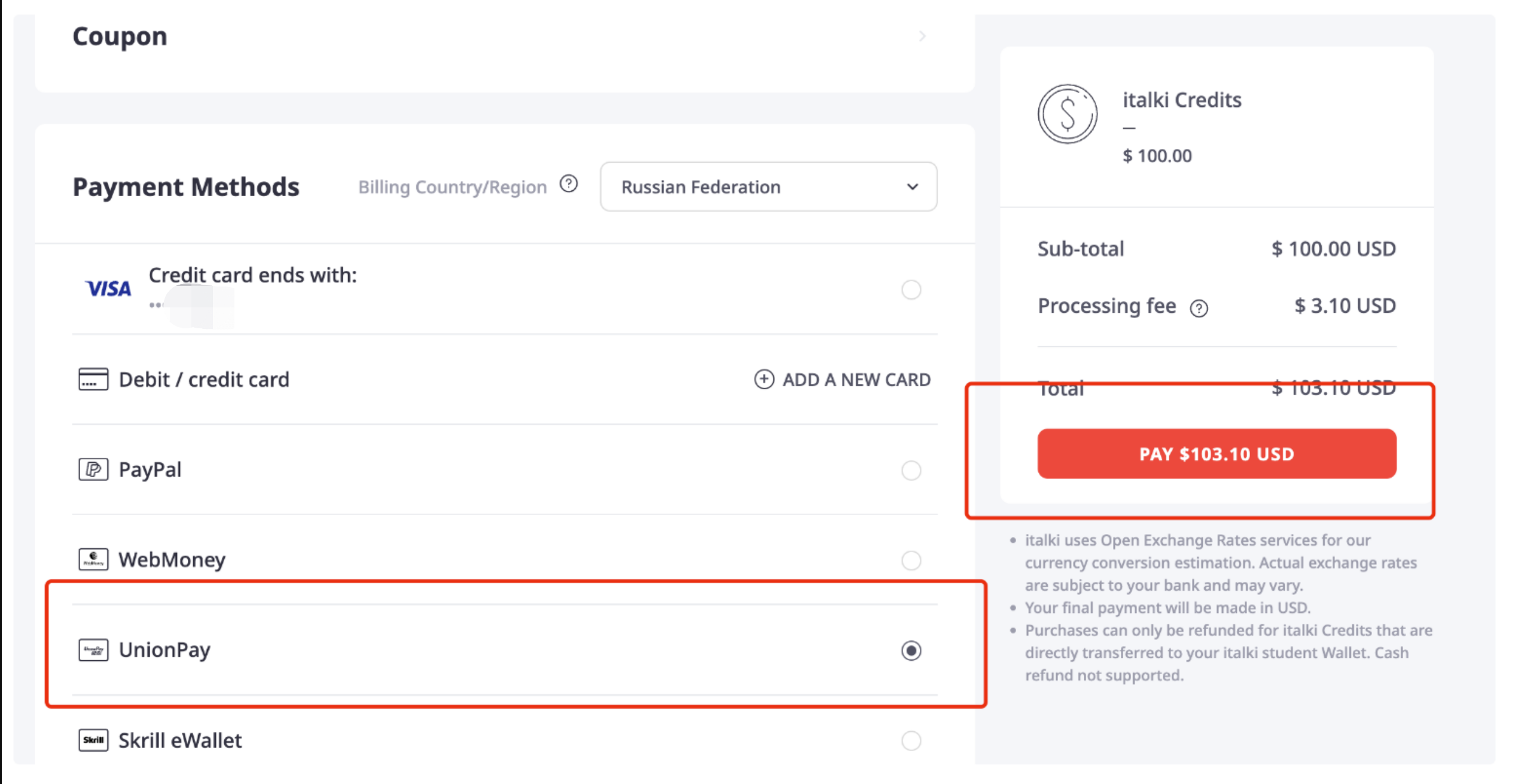Screen dimensions: 1515x784
Task: Click the Skrill eWallet label text
Action: (x=180, y=741)
